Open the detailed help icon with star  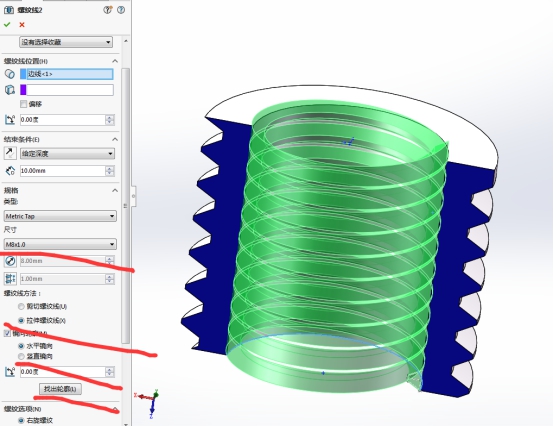click(x=107, y=10)
